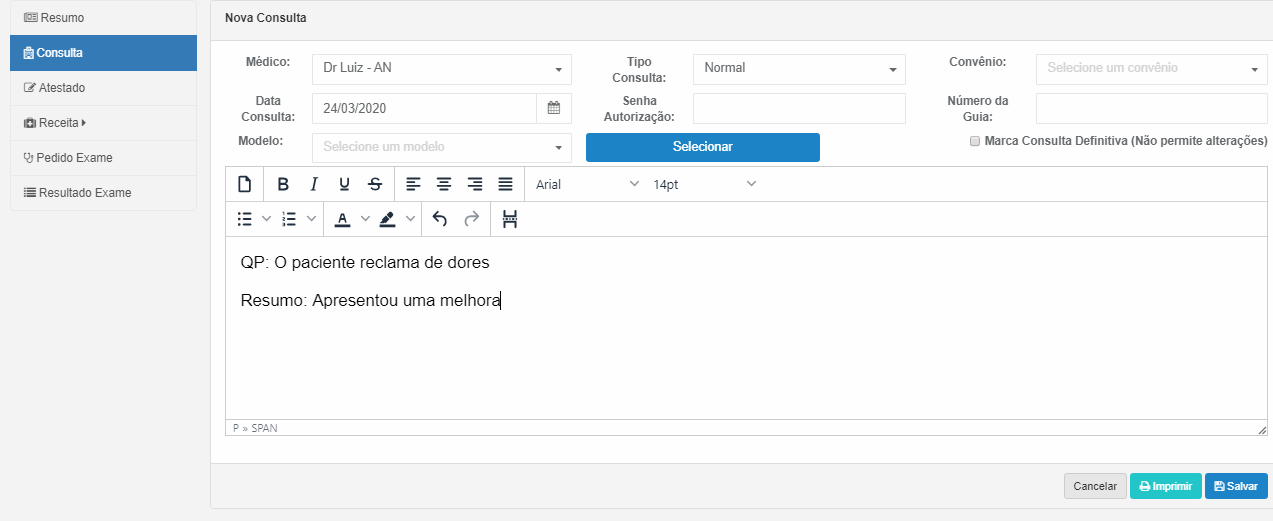Open the Médico dropdown
The height and width of the screenshot is (521, 1273).
click(441, 69)
